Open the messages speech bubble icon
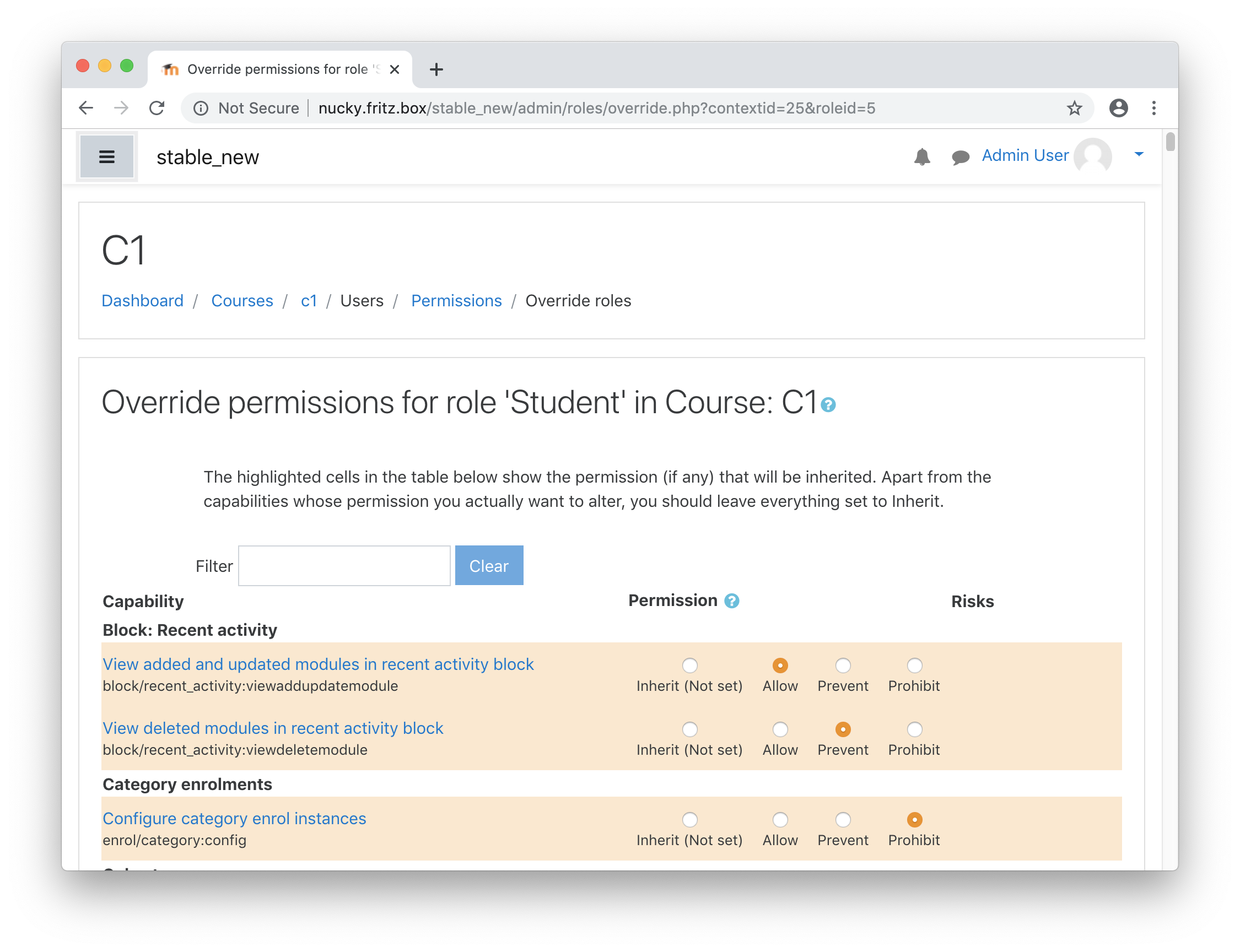This screenshot has width=1240, height=952. pos(960,157)
